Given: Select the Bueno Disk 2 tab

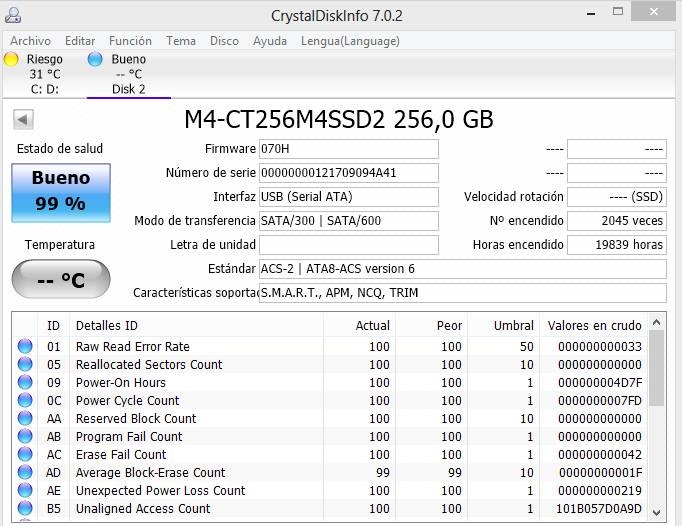Looking at the screenshot, I should coord(128,74).
